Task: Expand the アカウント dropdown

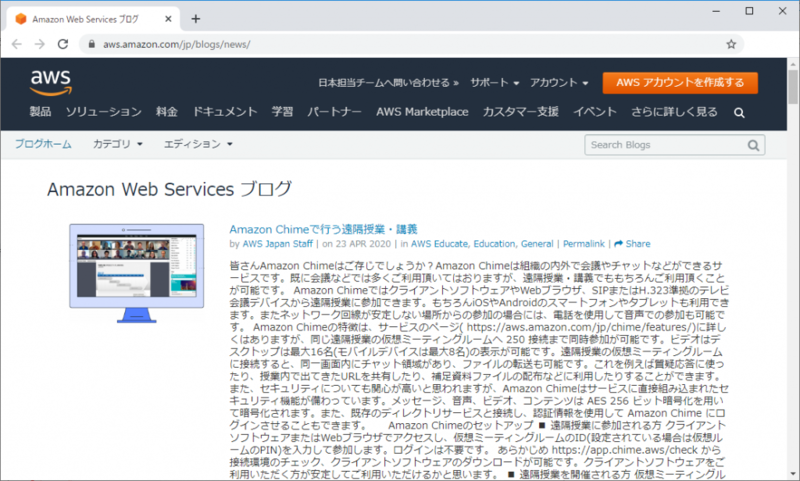Action: (559, 83)
